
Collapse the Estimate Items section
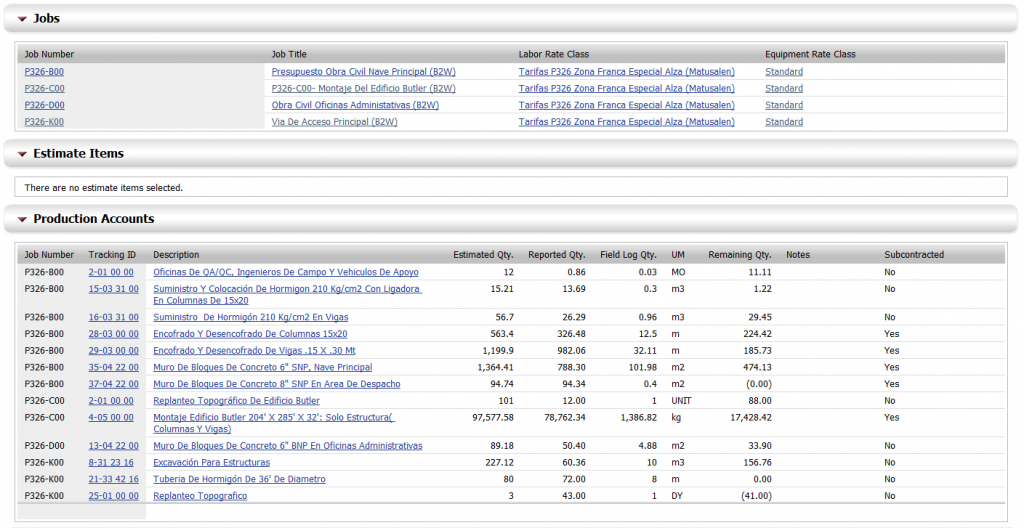(22, 154)
